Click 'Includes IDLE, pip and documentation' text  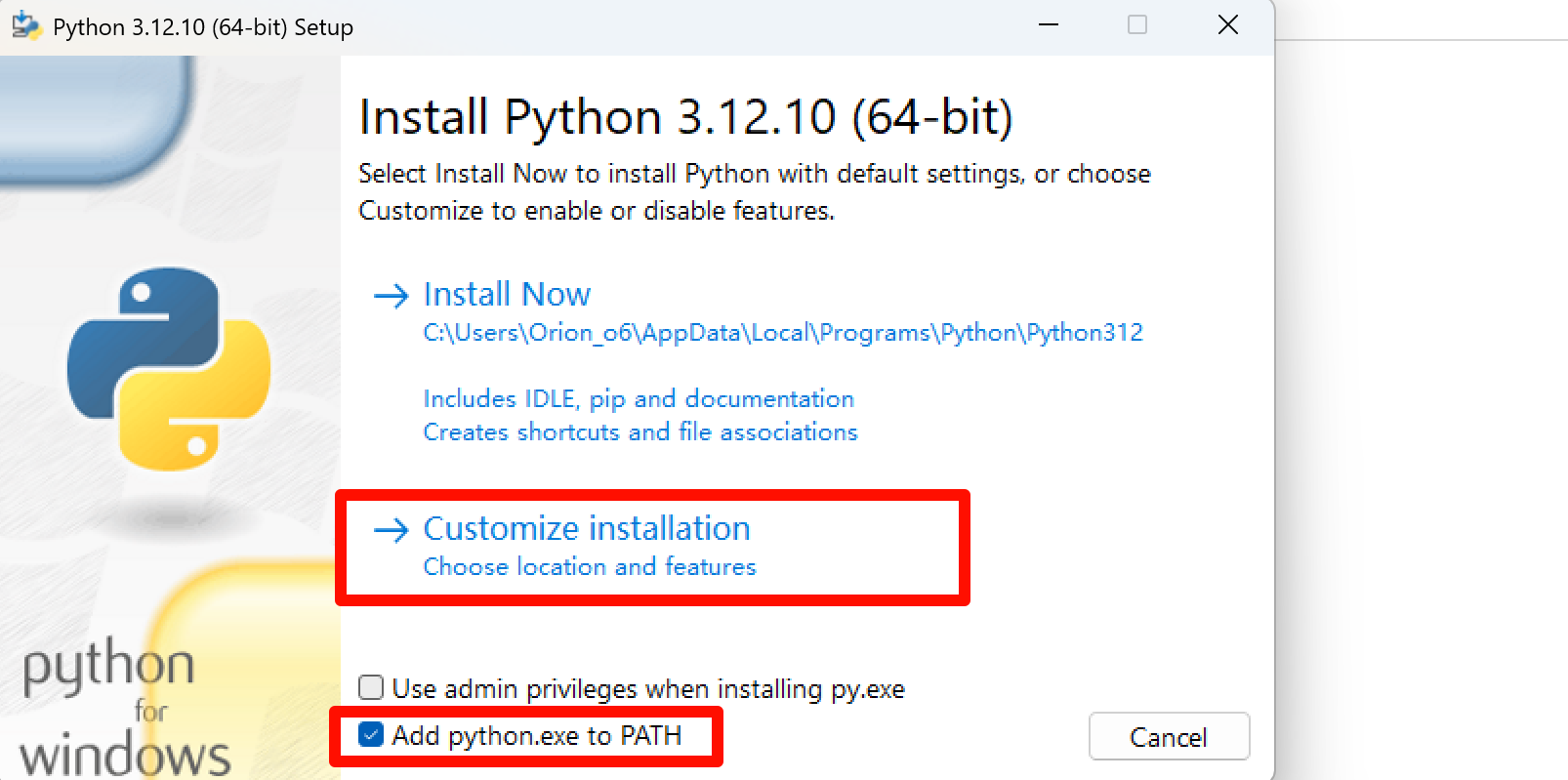click(x=639, y=399)
